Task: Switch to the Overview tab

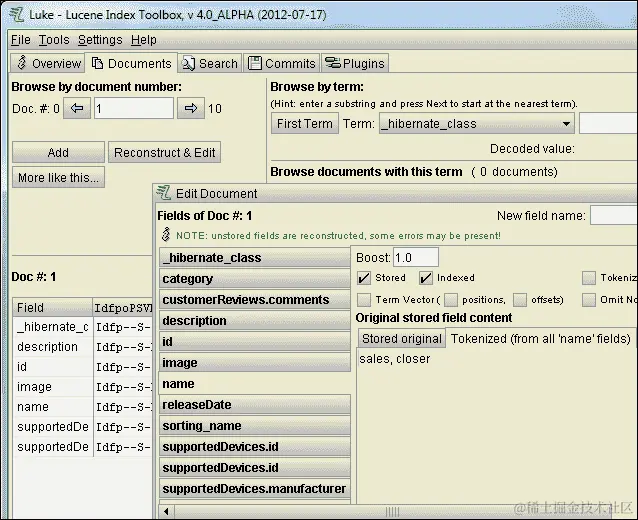Action: [x=48, y=63]
